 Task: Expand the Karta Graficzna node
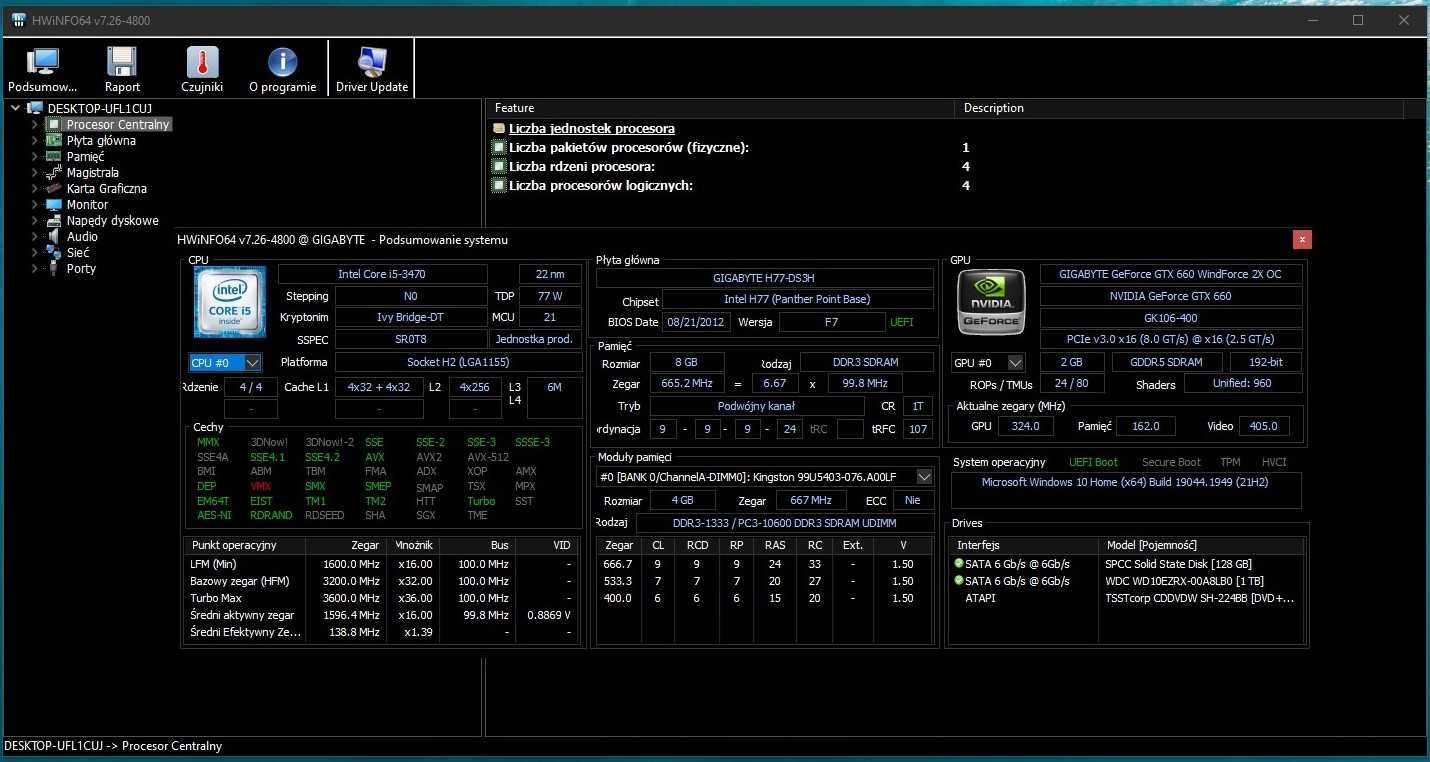coord(35,189)
